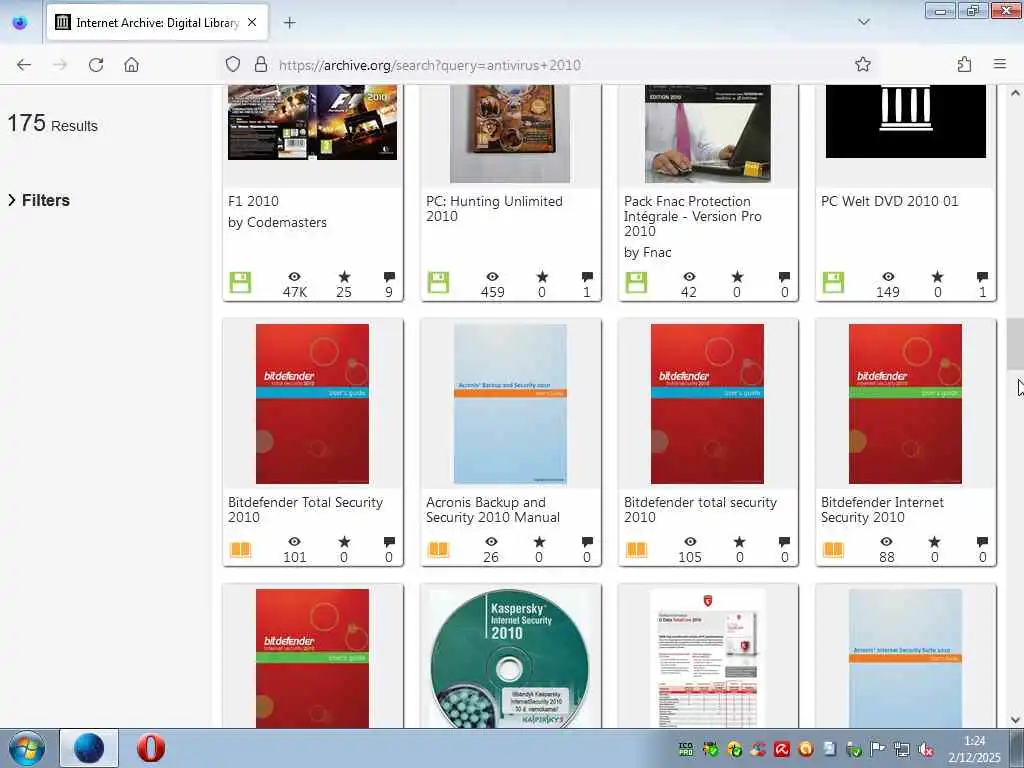Click the blue globe browser taskbar icon
Image resolution: width=1024 pixels, height=768 pixels.
point(89,748)
